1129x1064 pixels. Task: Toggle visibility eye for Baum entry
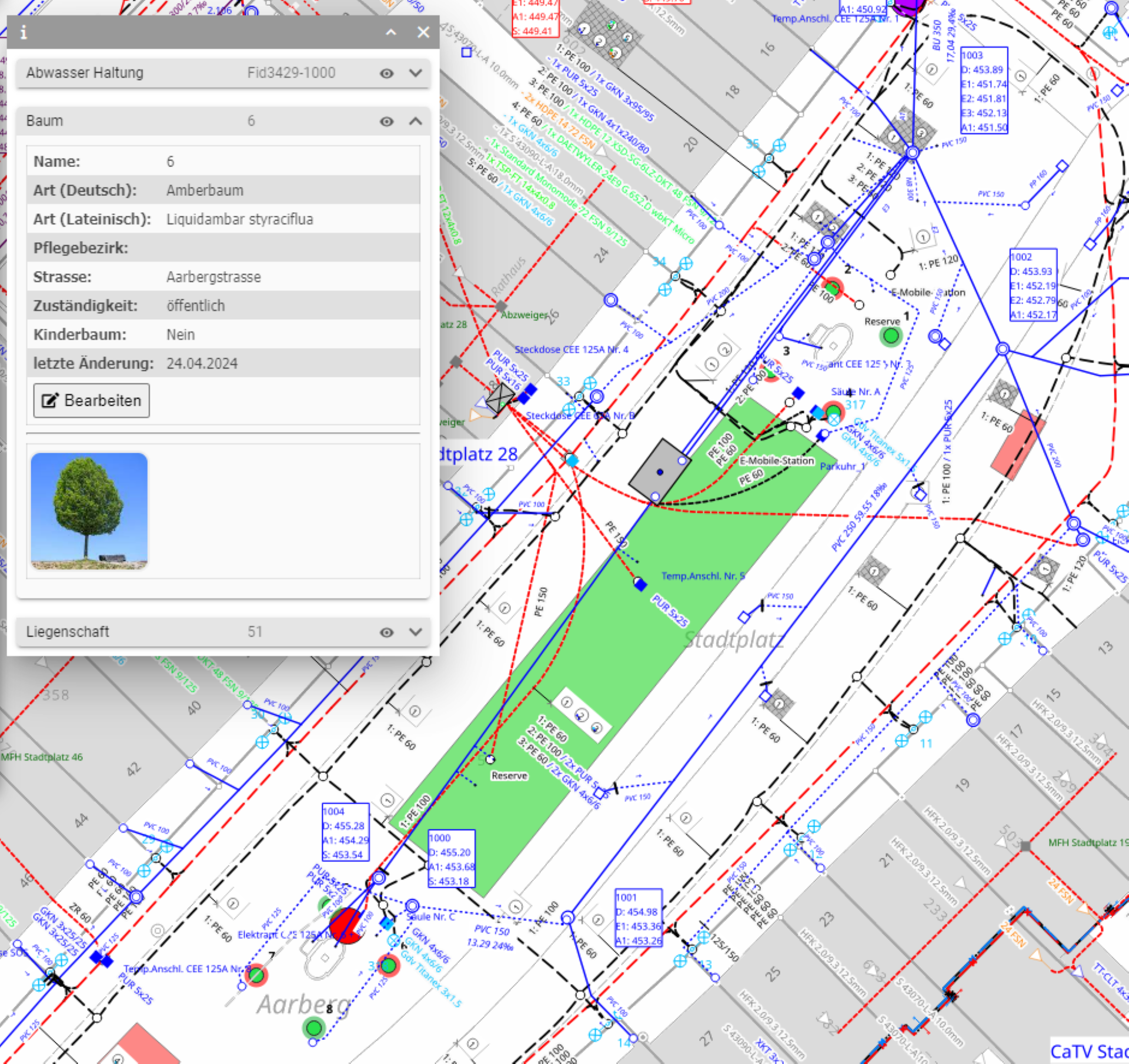(x=386, y=122)
